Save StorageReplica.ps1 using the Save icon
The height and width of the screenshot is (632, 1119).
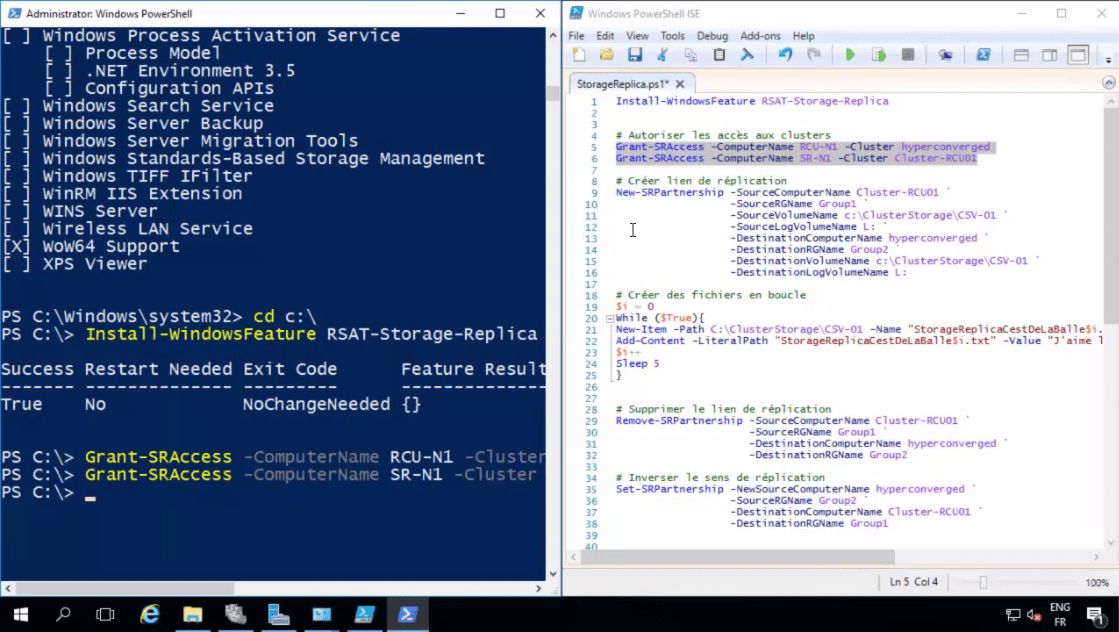(x=636, y=54)
